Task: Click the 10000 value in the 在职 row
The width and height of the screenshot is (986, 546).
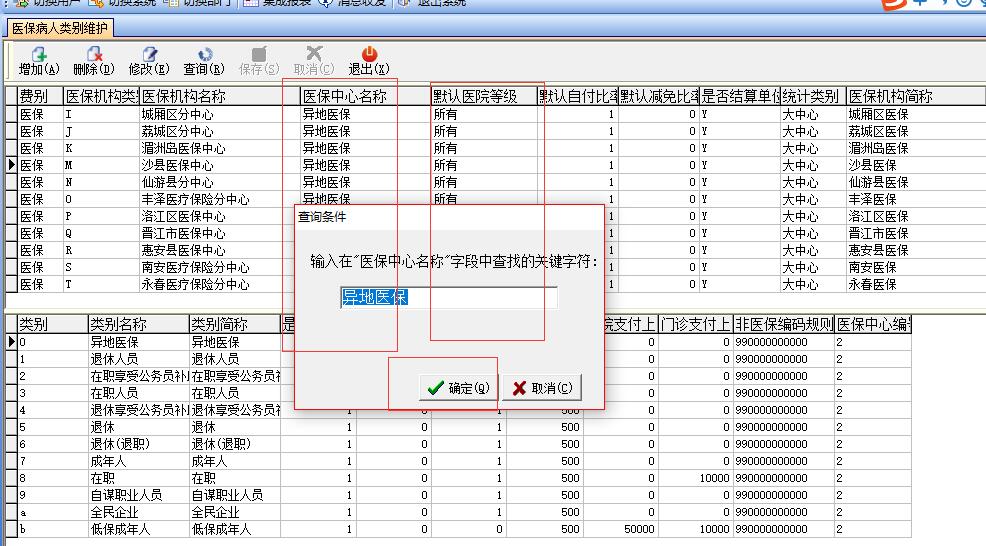Action: [x=695, y=478]
